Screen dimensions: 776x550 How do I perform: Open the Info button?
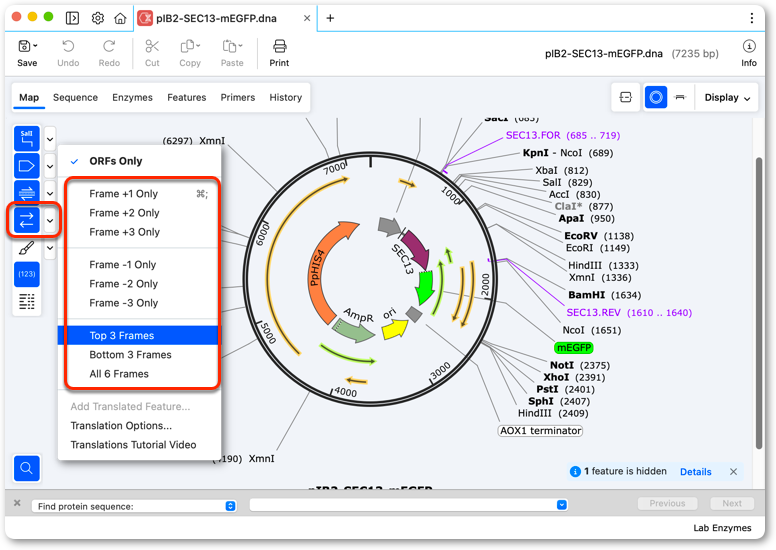(749, 53)
